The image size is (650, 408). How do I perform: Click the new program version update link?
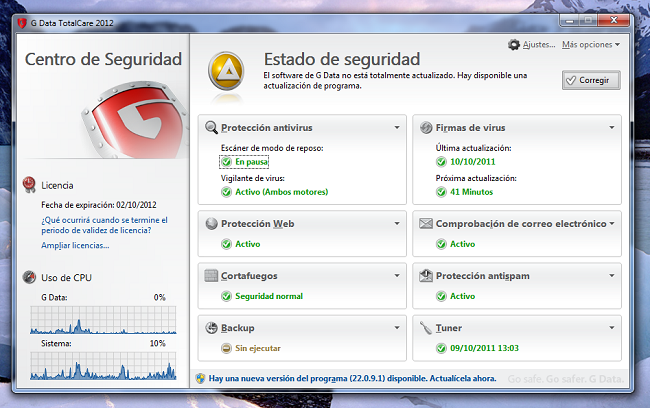352,378
